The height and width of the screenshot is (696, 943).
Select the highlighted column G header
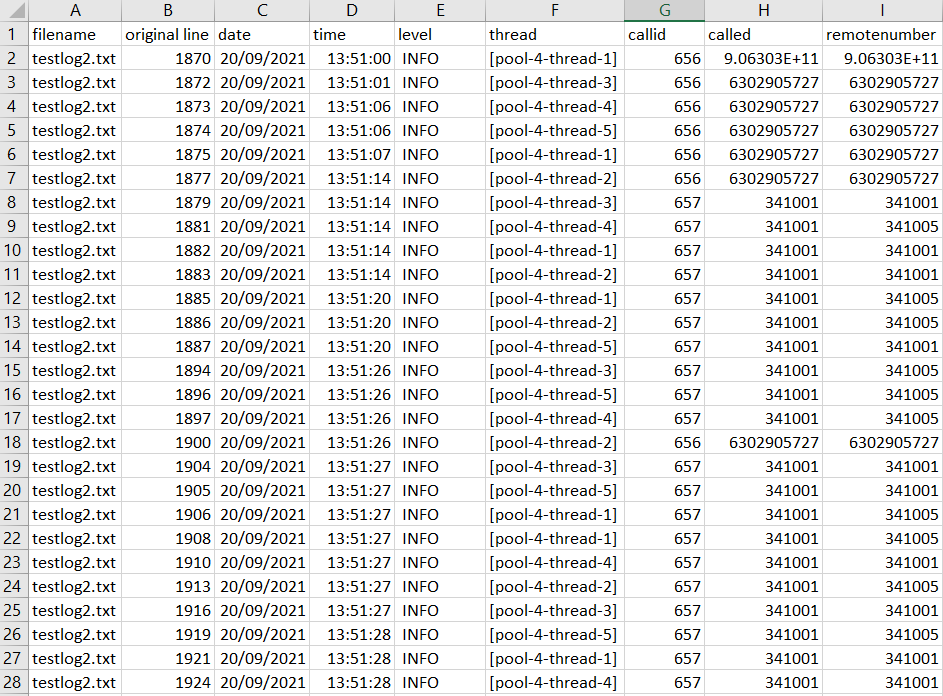point(665,10)
